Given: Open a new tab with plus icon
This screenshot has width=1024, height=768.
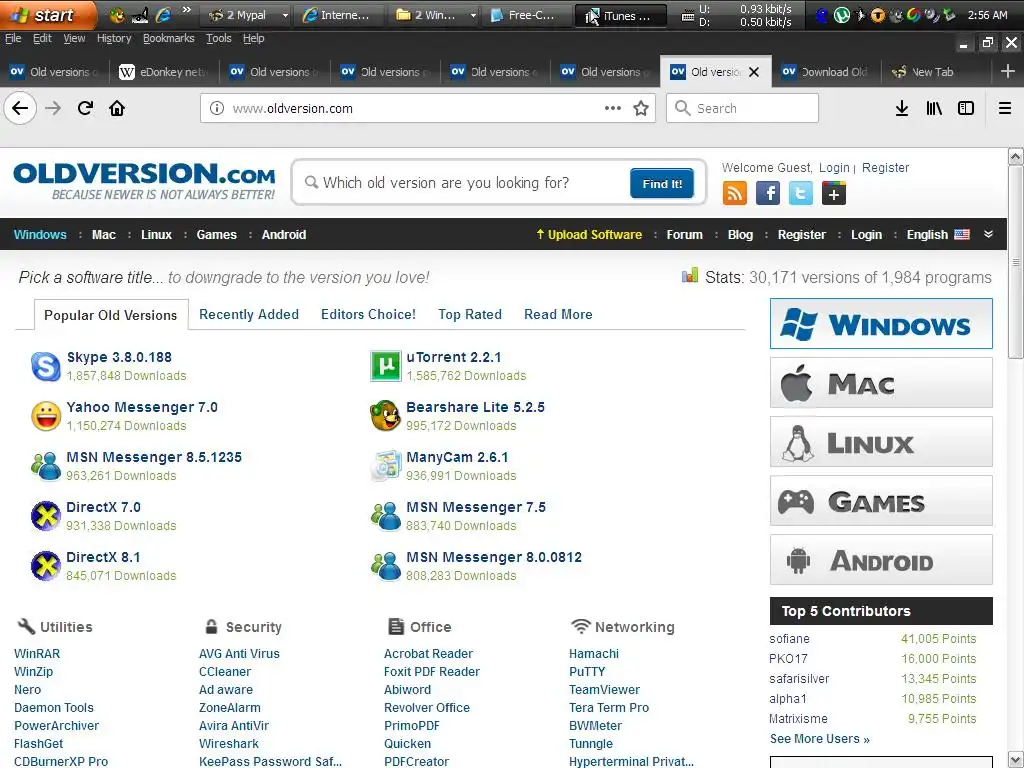Looking at the screenshot, I should (1008, 71).
